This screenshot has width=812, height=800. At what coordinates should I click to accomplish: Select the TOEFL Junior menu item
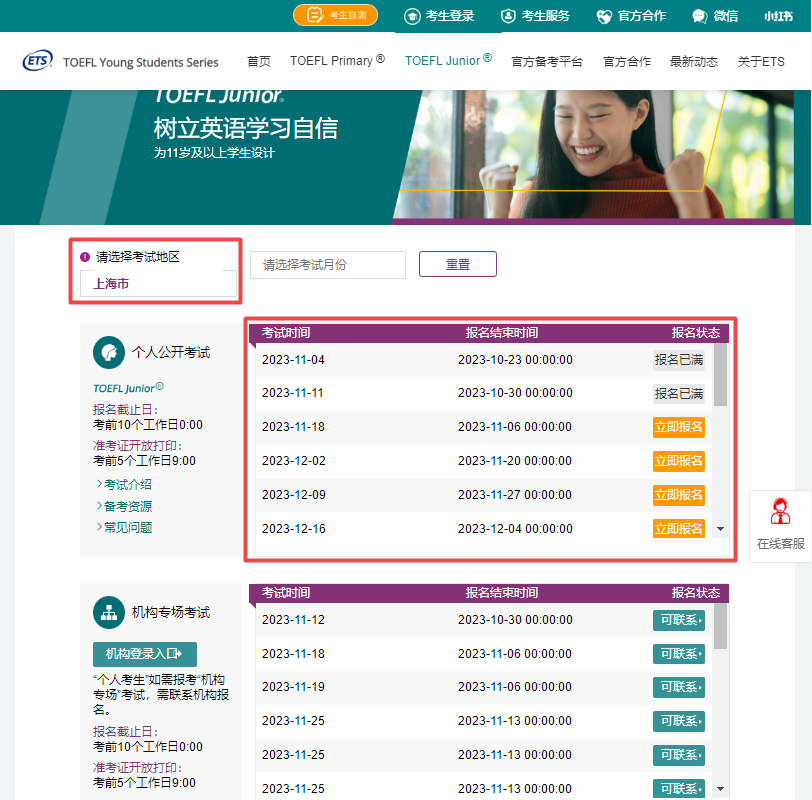coord(448,61)
